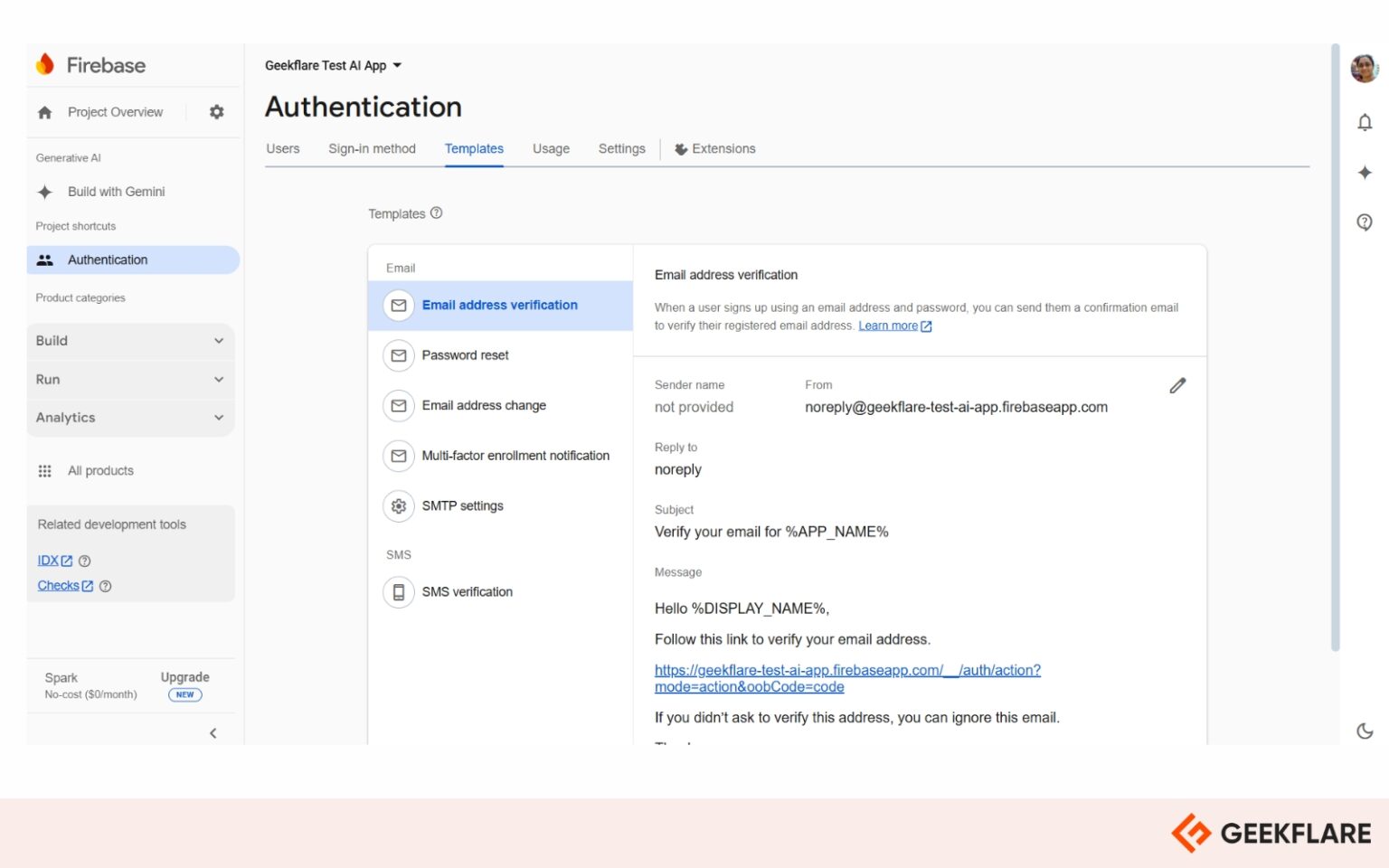Image resolution: width=1389 pixels, height=868 pixels.
Task: Click the user profile avatar
Action: click(x=1365, y=68)
